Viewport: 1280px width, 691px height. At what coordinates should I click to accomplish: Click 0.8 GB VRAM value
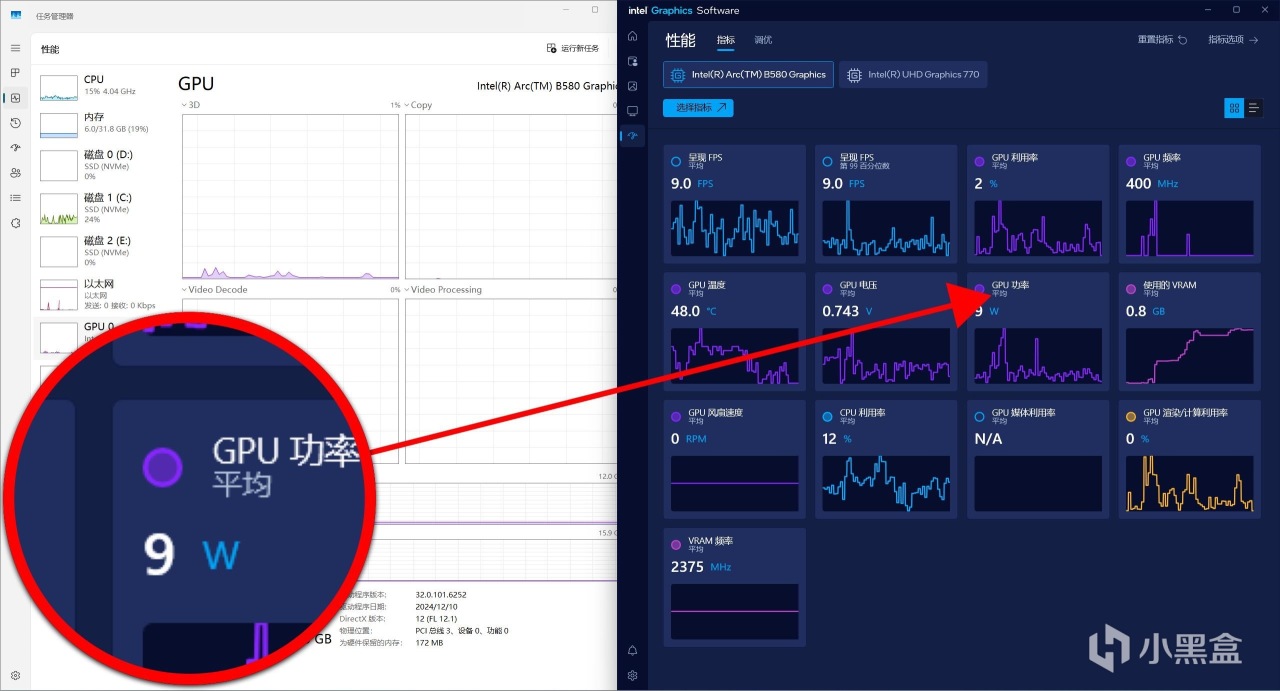(1145, 311)
